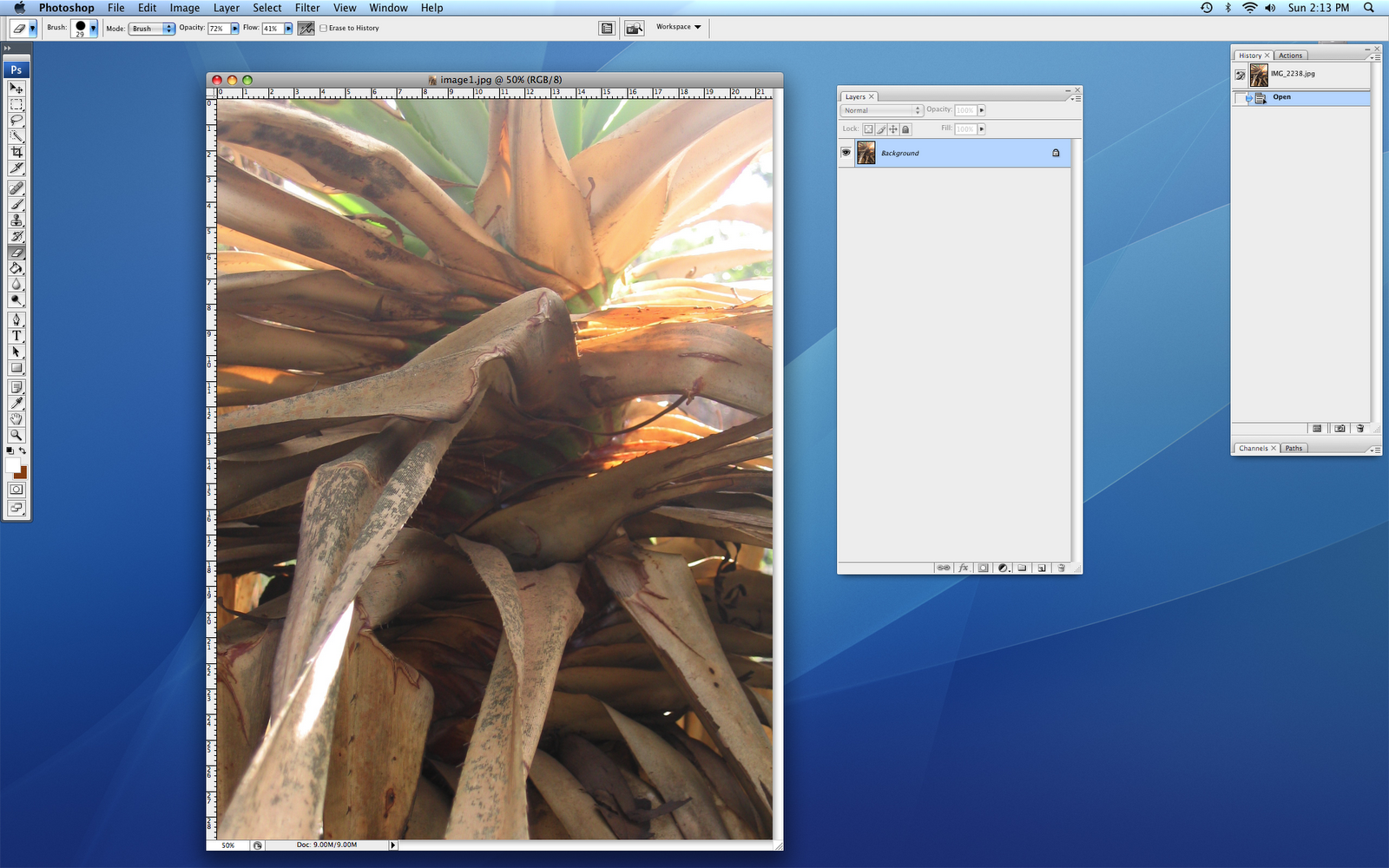1389x868 pixels.
Task: Create a new layer in Layers panel
Action: pyautogui.click(x=1042, y=568)
